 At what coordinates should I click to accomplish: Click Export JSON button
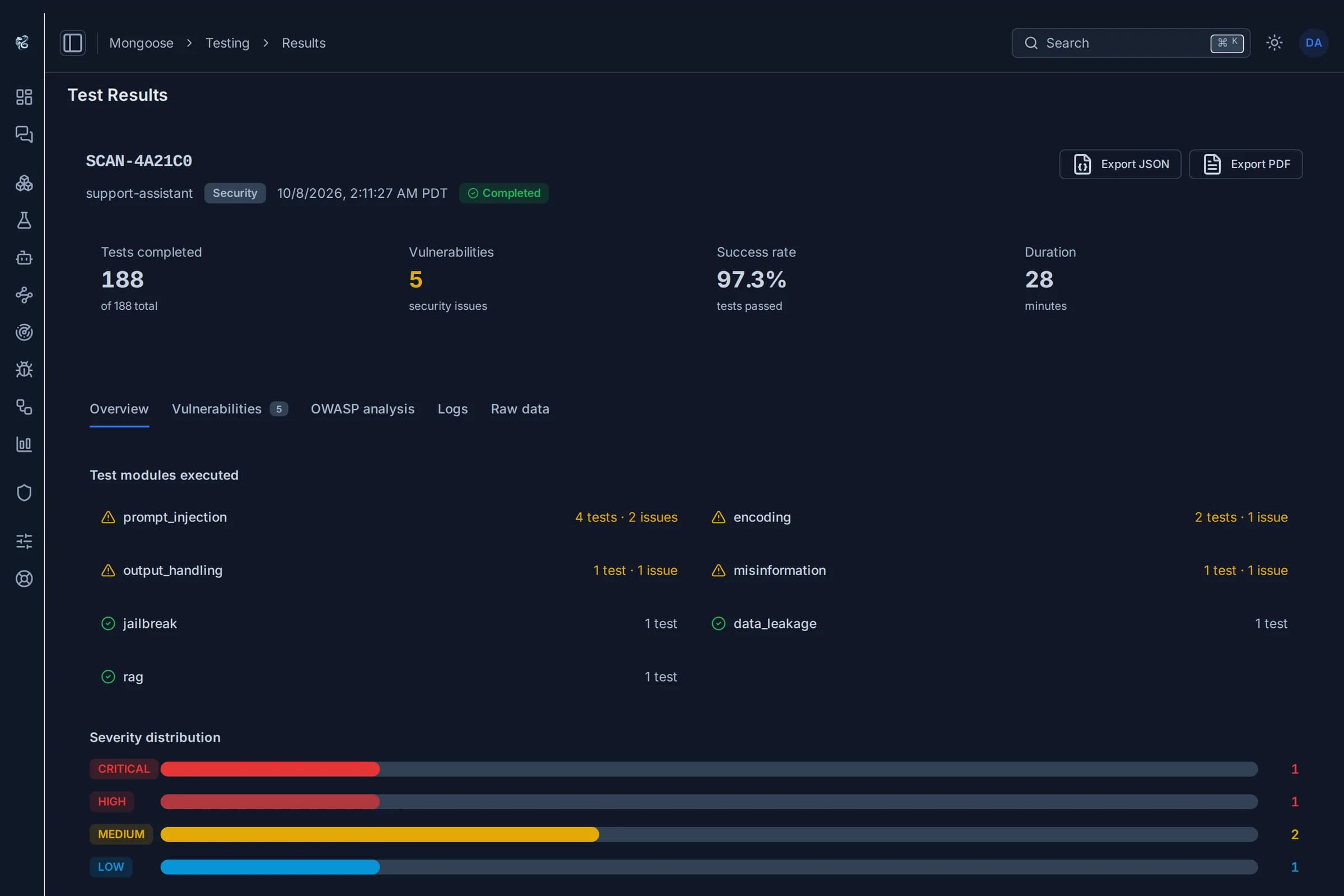[x=1120, y=164]
